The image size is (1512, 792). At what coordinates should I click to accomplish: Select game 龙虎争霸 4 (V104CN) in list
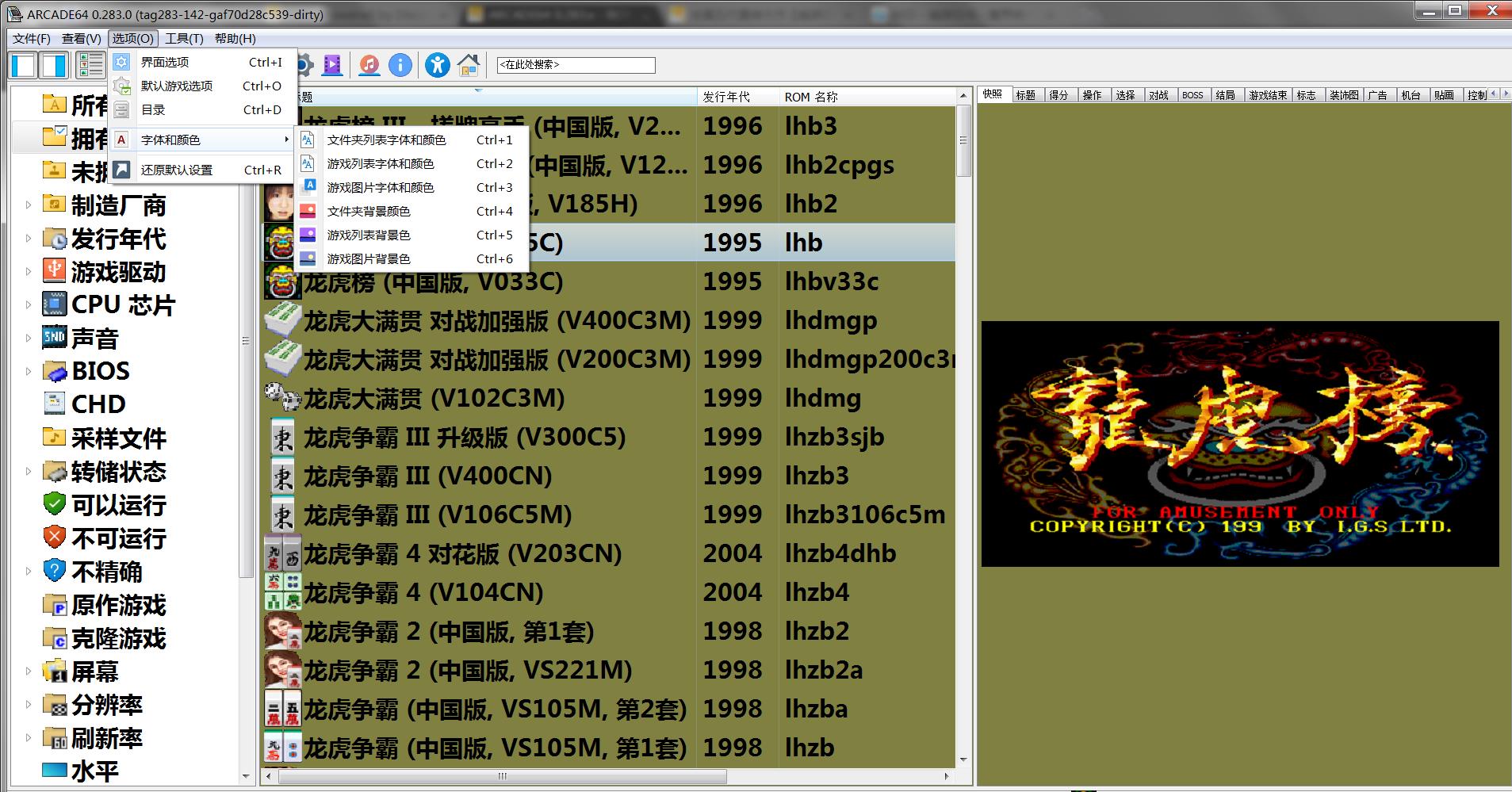click(423, 592)
